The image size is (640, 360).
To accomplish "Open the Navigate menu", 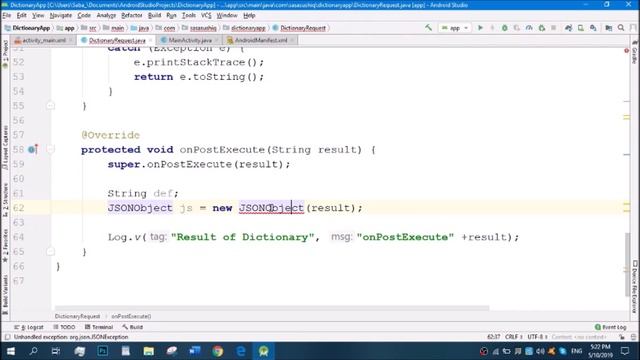I will 60,16.
